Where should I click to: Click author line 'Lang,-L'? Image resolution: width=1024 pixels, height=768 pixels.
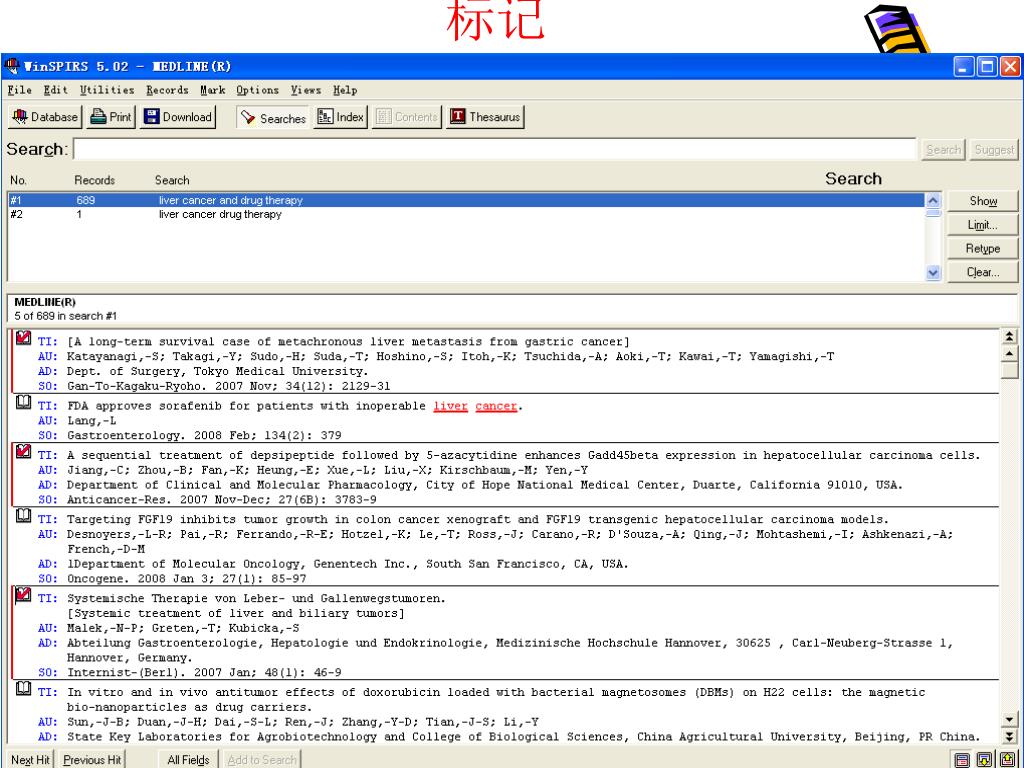click(91, 421)
